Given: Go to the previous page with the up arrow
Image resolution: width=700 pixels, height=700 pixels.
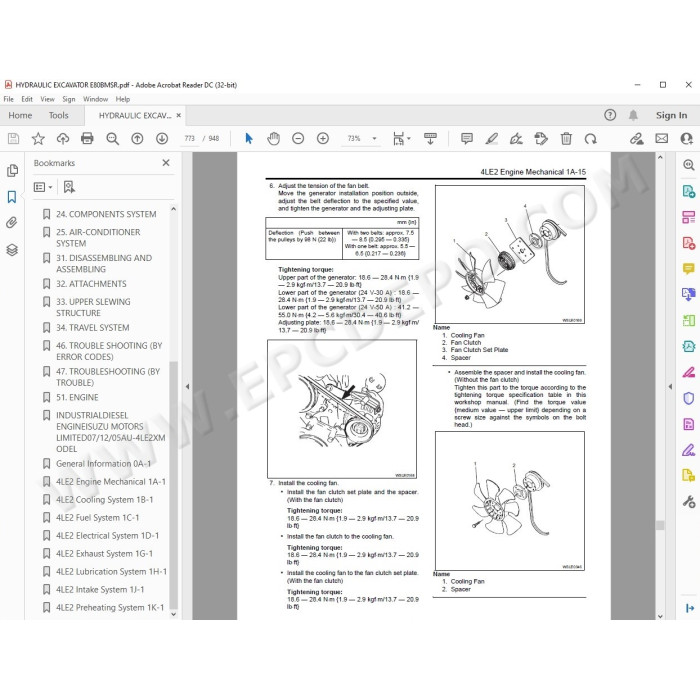Looking at the screenshot, I should click(137, 139).
